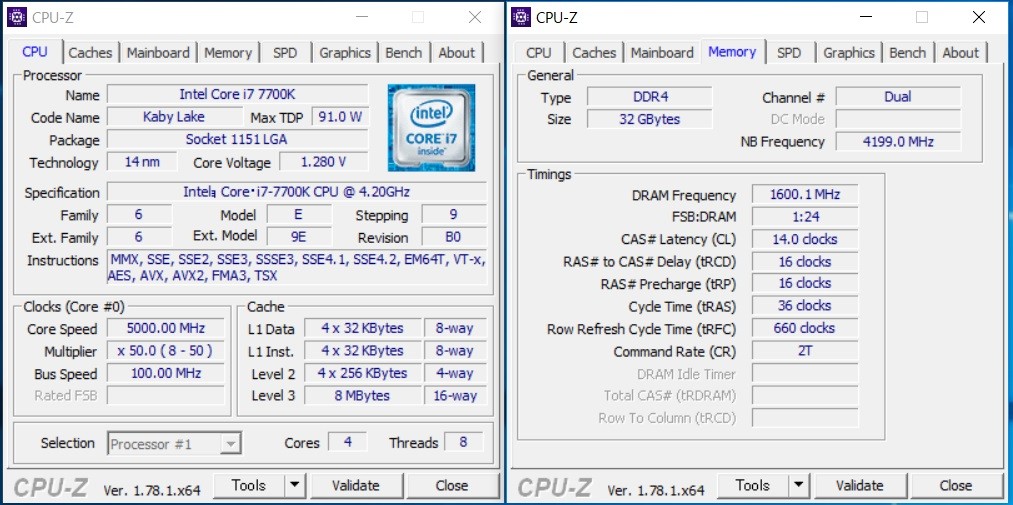
Task: Expand Tools dropdown arrow in left window
Action: (295, 485)
